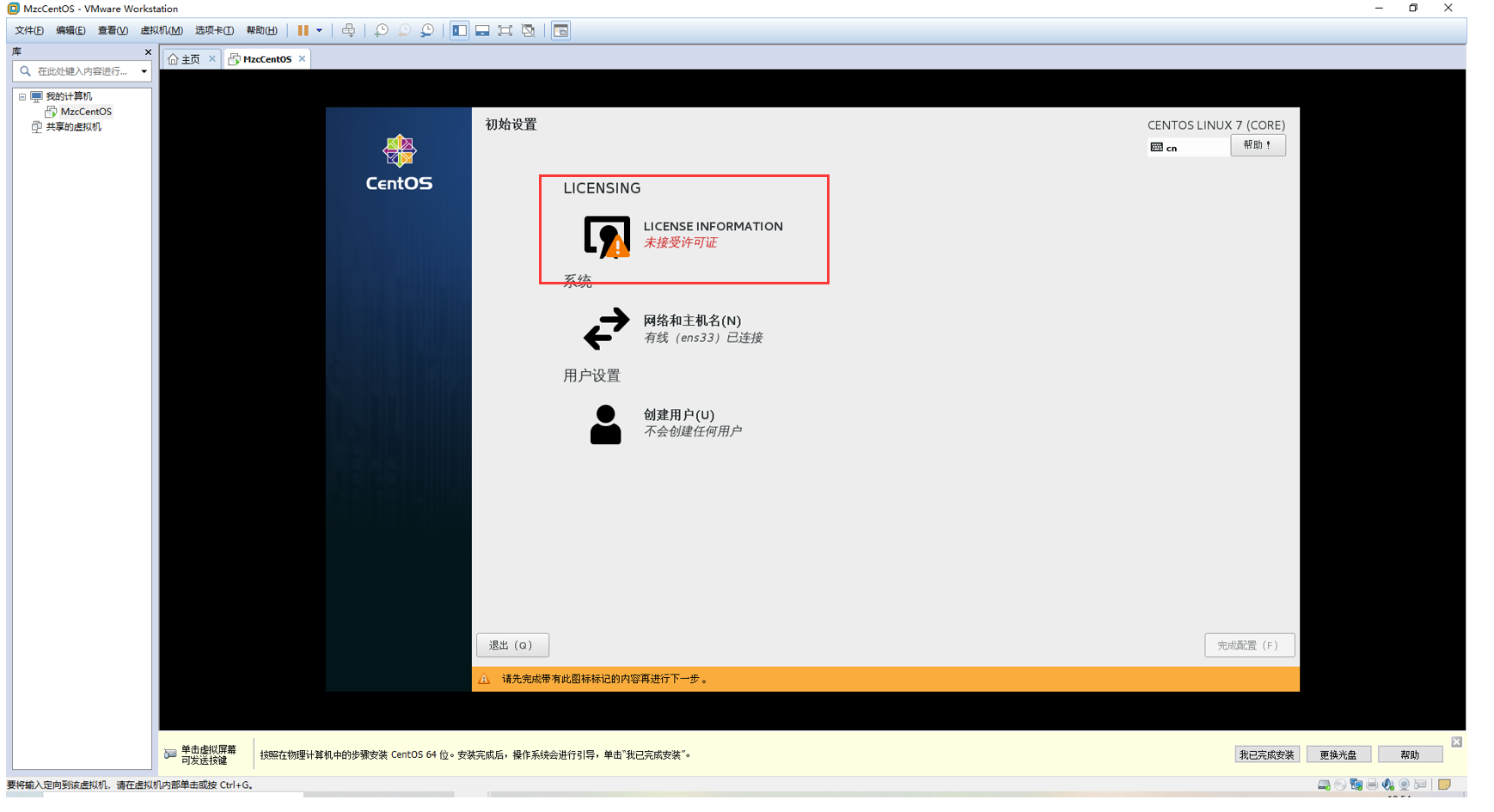The image size is (1494, 812).
Task: Take a snapshot of the virtual machine
Action: [381, 30]
